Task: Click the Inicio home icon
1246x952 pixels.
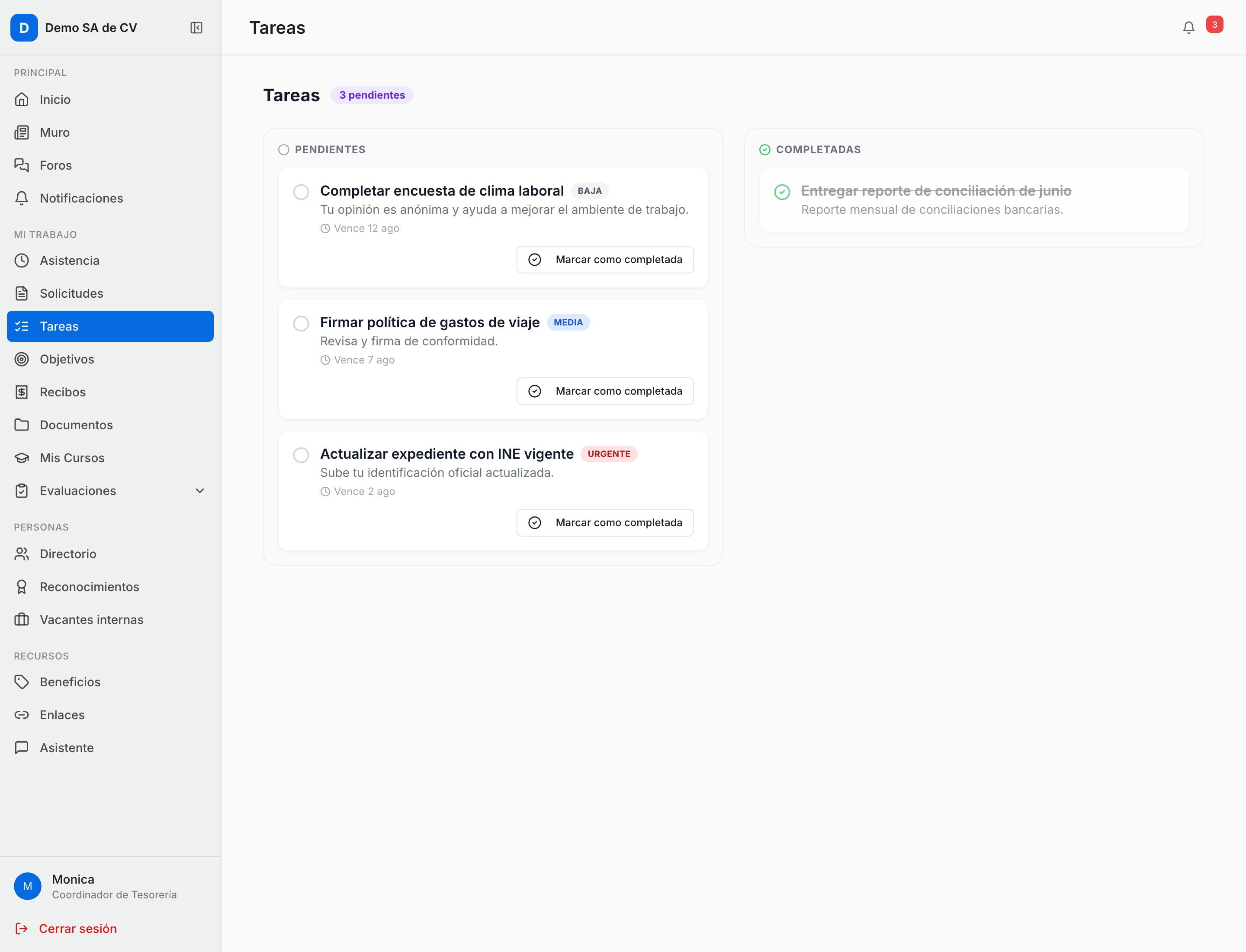Action: tap(22, 100)
